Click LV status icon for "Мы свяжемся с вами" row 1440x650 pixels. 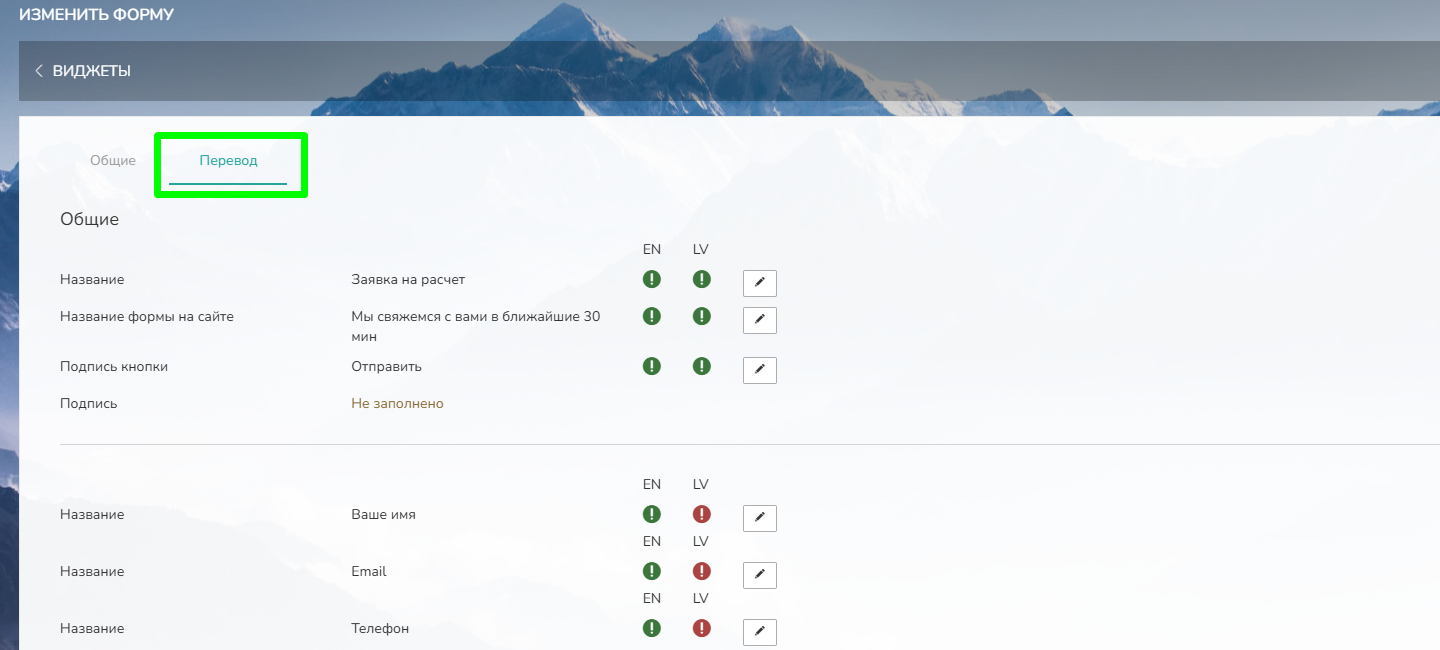701,316
